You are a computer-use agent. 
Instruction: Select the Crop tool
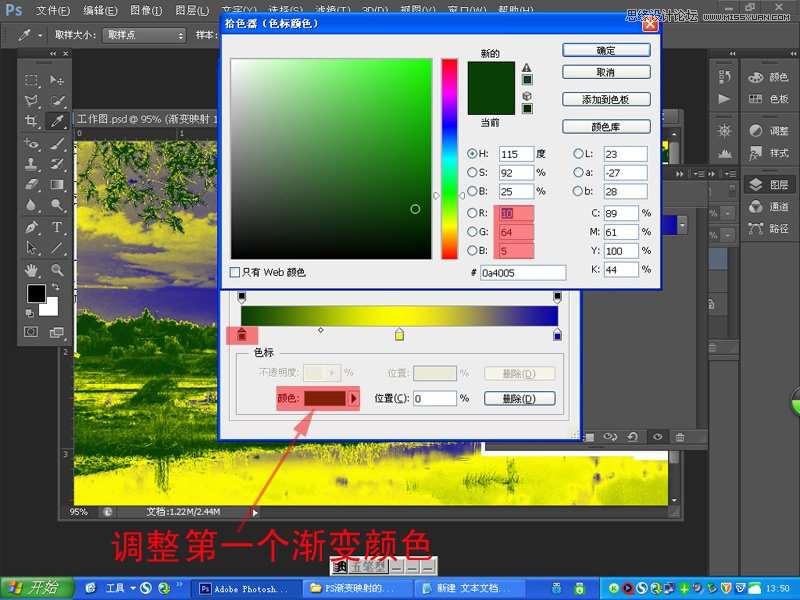(31, 121)
